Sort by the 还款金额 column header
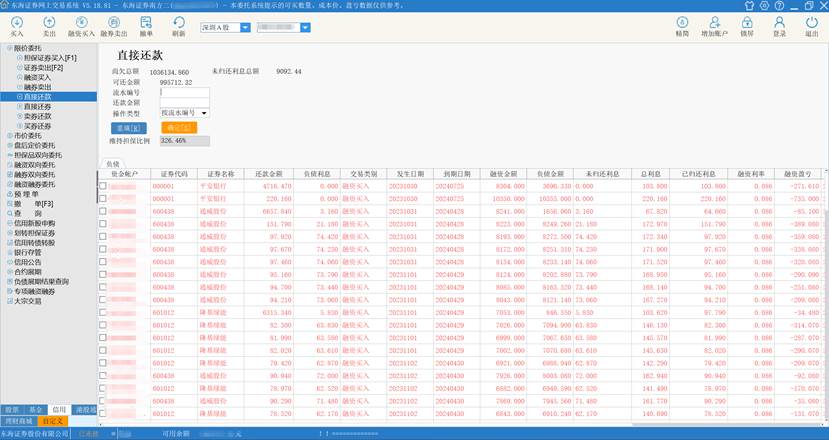 point(269,174)
